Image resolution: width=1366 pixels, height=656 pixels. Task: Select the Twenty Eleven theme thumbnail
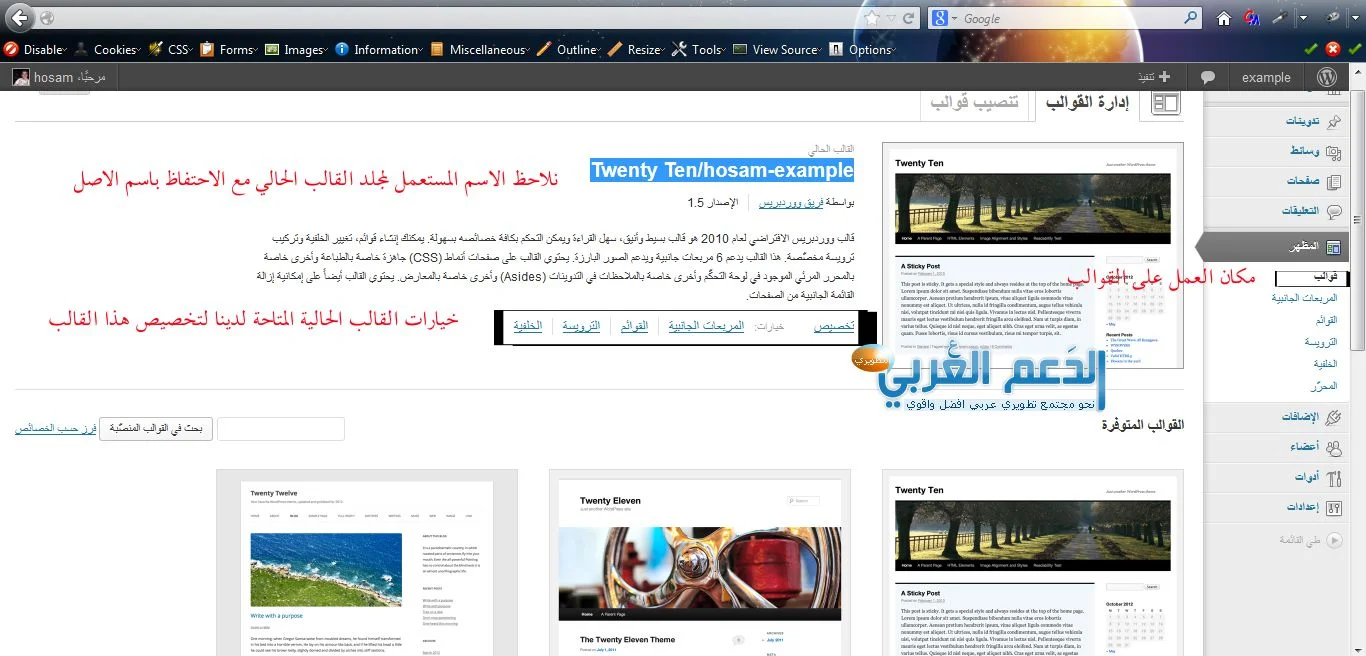699,560
